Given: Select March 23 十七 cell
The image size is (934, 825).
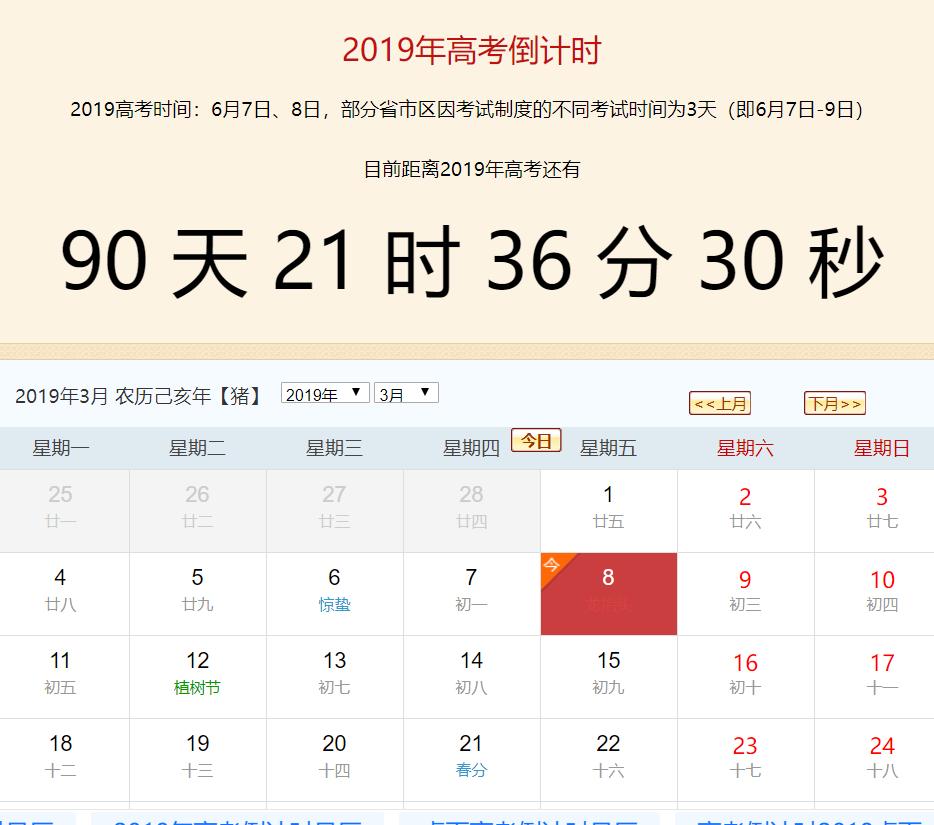Looking at the screenshot, I should [746, 759].
